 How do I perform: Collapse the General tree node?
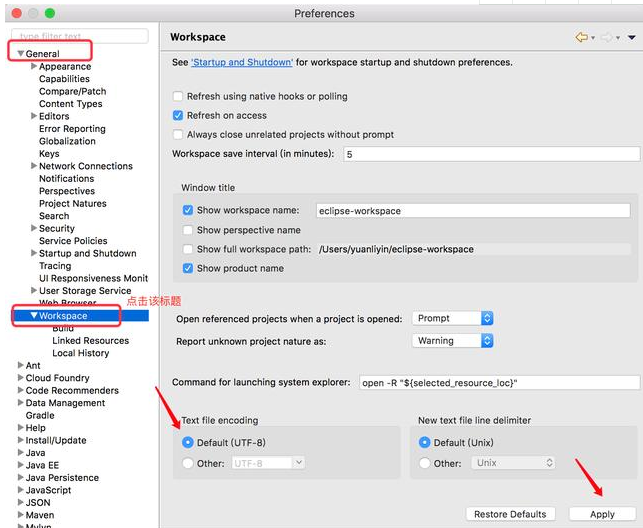20,54
